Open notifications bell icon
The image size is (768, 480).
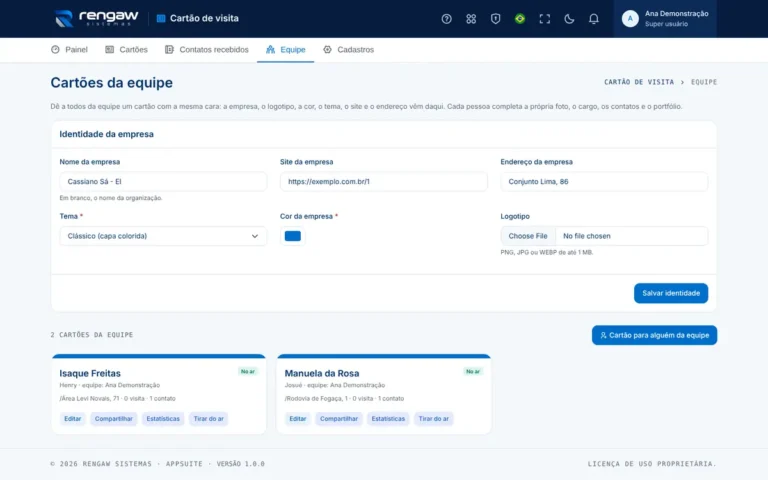593,19
